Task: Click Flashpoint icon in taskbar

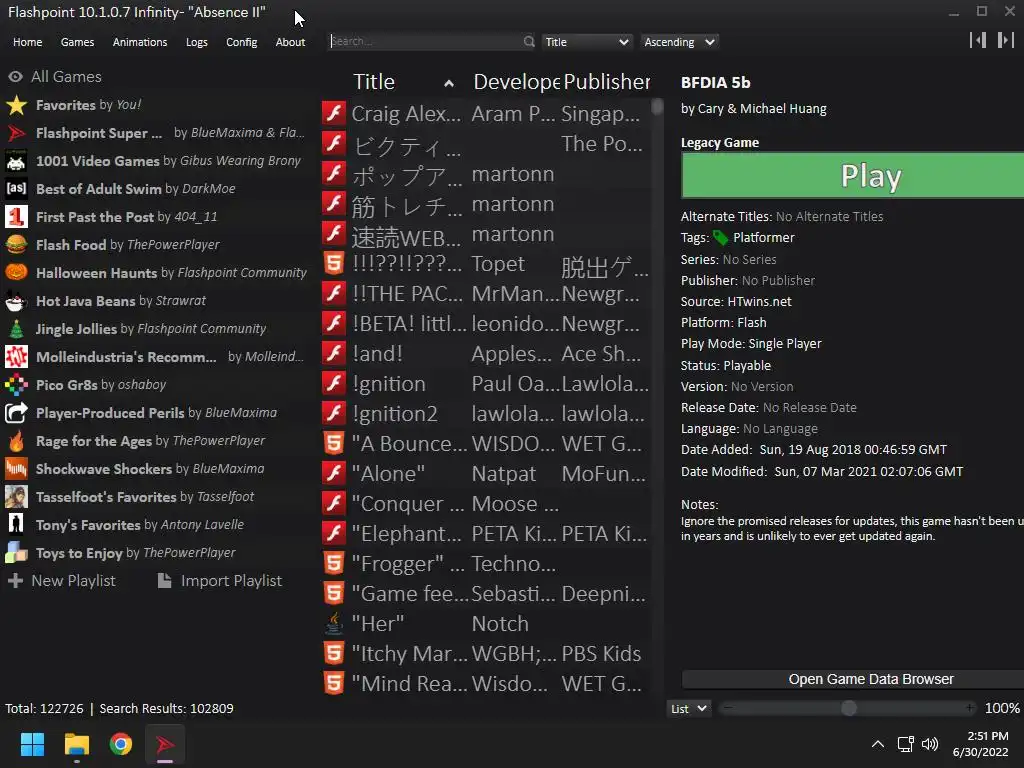Action: 165,744
